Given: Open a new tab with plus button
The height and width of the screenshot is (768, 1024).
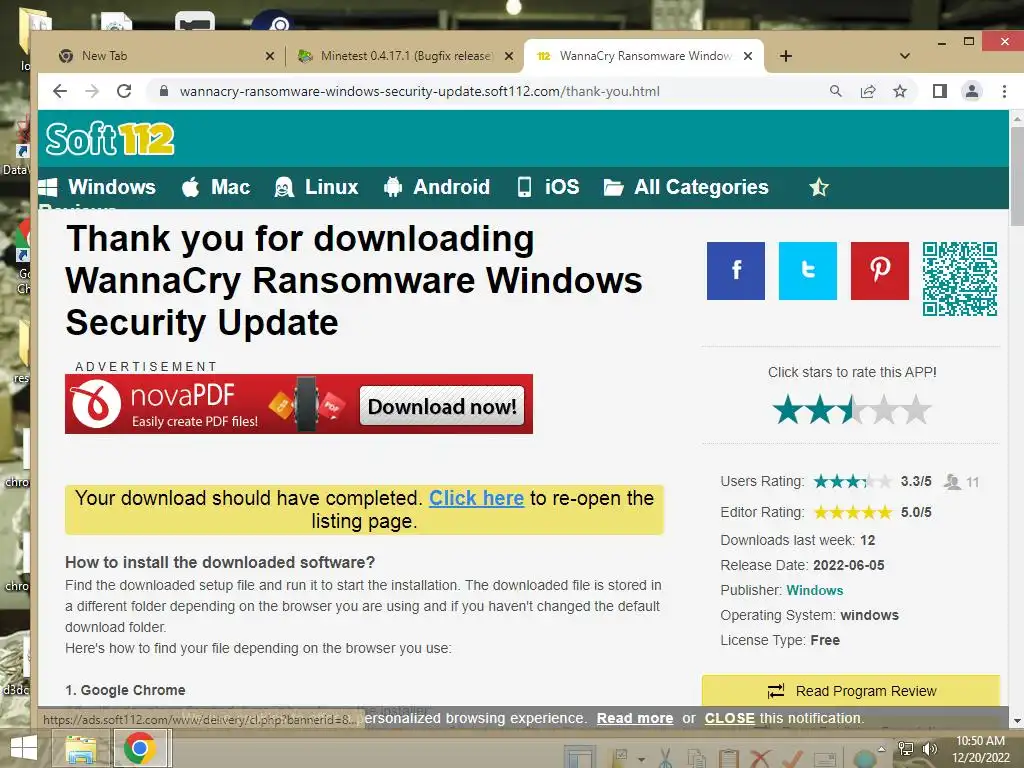Looking at the screenshot, I should [786, 56].
